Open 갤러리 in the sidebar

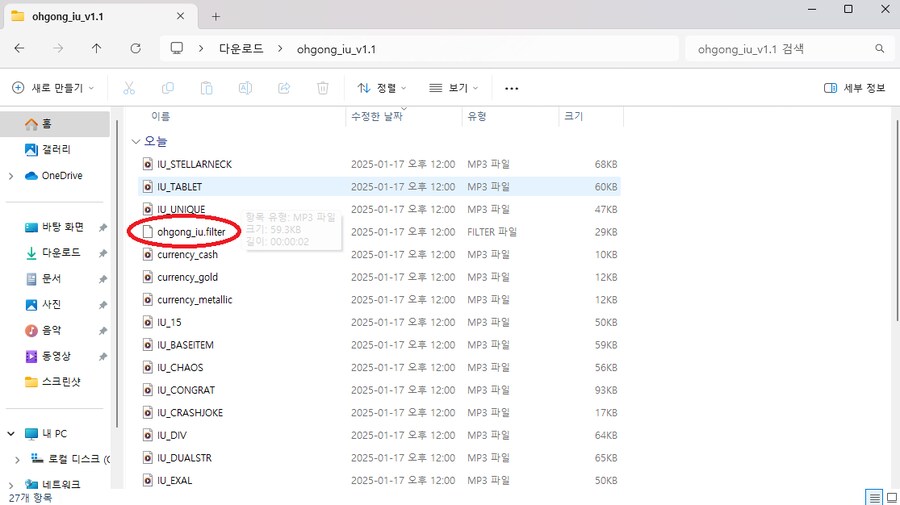click(x=55, y=149)
